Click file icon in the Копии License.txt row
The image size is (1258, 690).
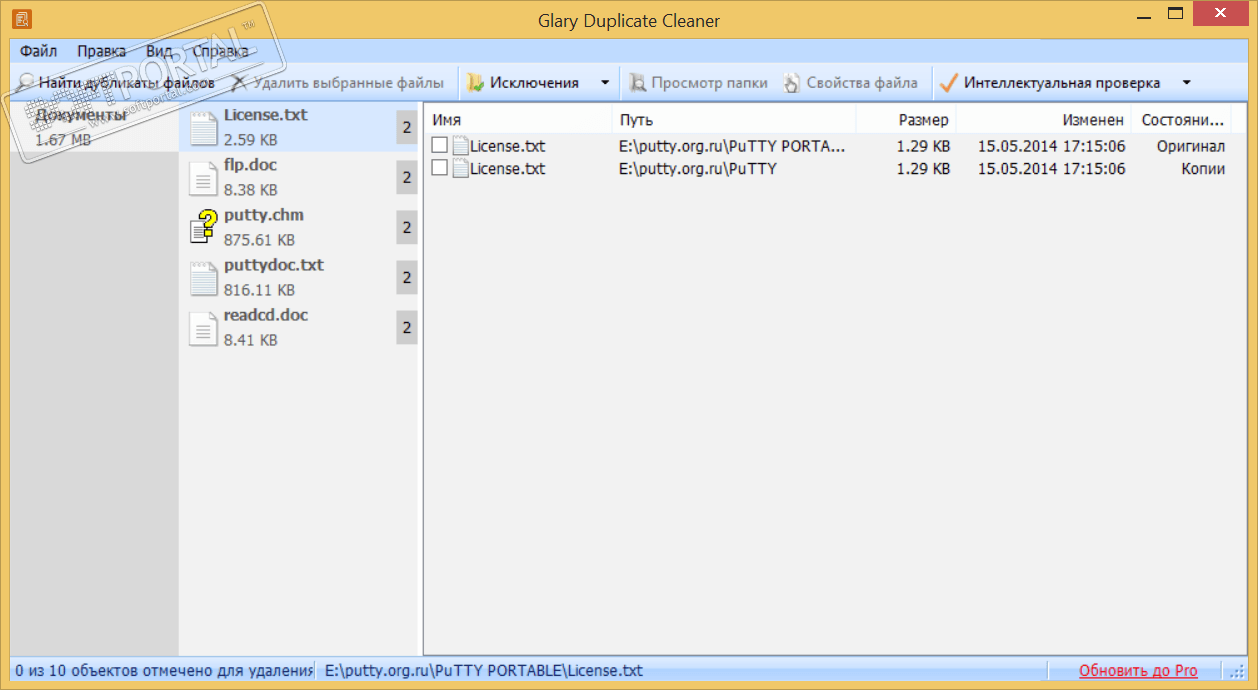(x=460, y=168)
